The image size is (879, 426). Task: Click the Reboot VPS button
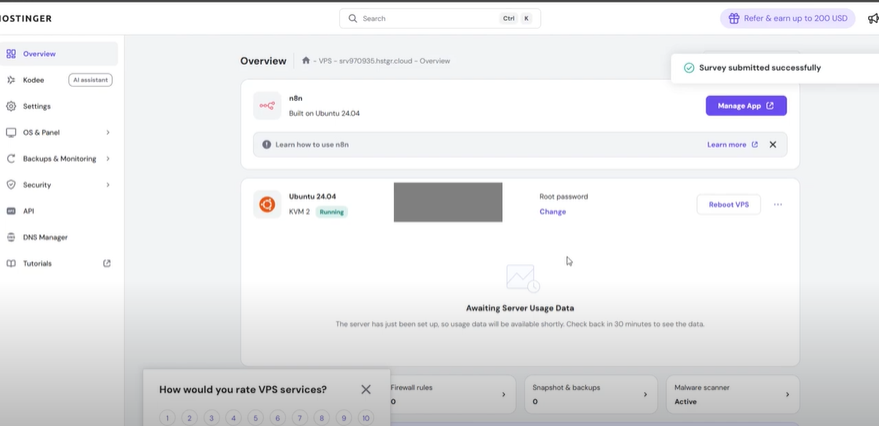729,205
